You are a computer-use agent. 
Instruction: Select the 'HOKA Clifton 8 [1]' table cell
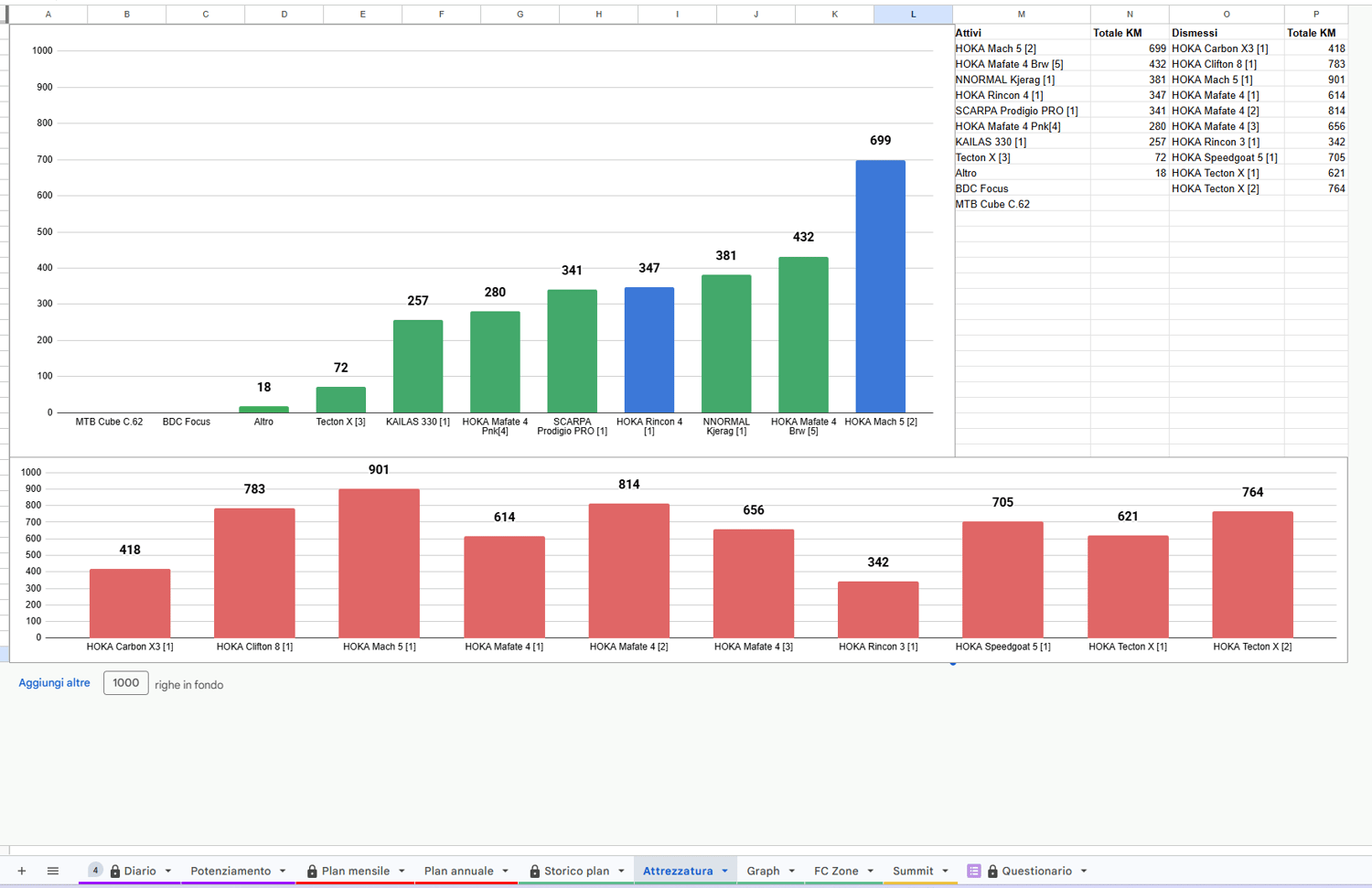point(1227,64)
